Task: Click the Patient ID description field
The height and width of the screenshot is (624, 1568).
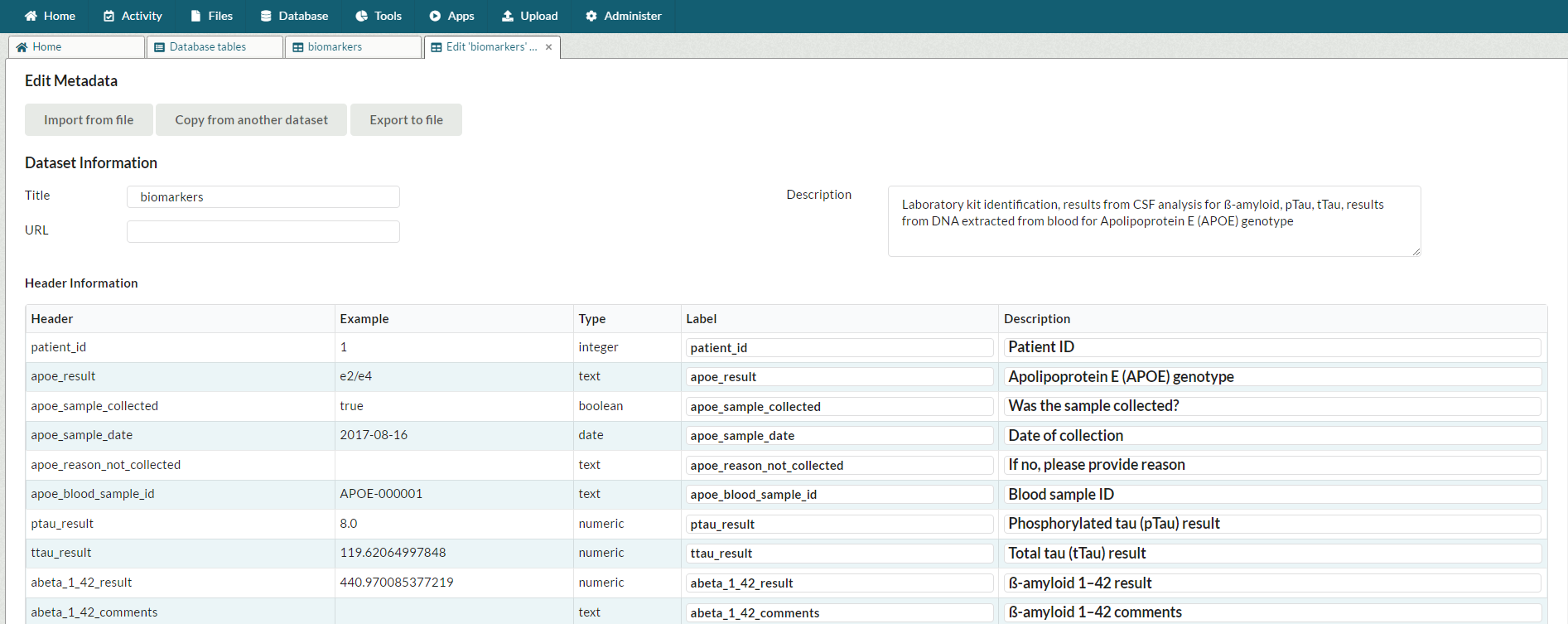Action: pyautogui.click(x=1271, y=347)
